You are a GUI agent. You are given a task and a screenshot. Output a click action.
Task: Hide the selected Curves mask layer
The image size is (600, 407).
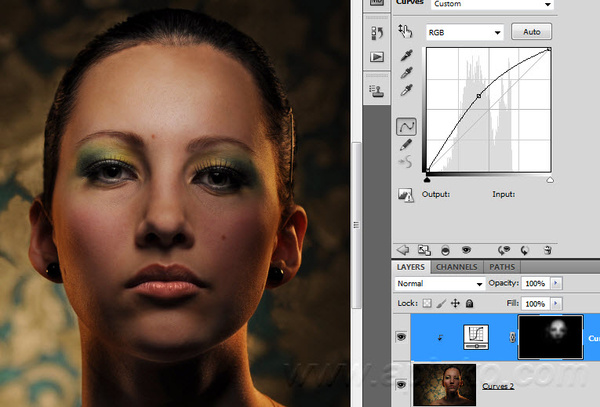click(x=401, y=337)
